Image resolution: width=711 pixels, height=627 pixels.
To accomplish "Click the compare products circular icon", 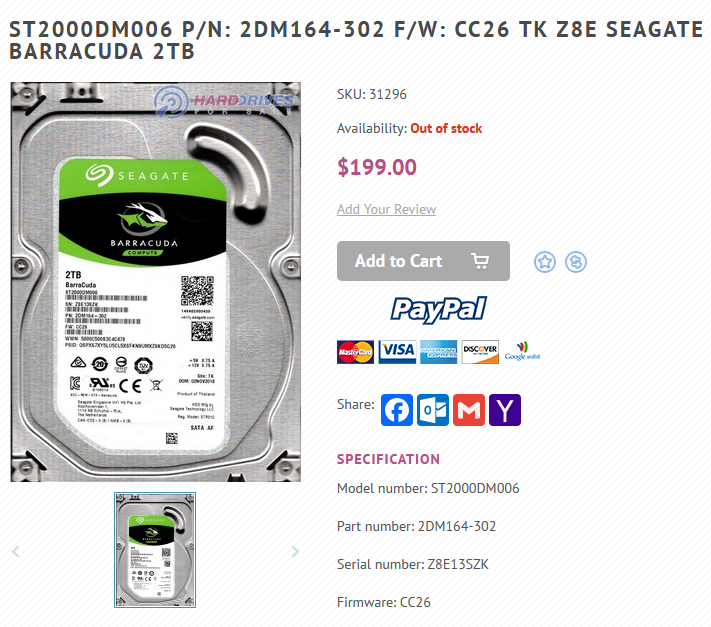I will (576, 262).
